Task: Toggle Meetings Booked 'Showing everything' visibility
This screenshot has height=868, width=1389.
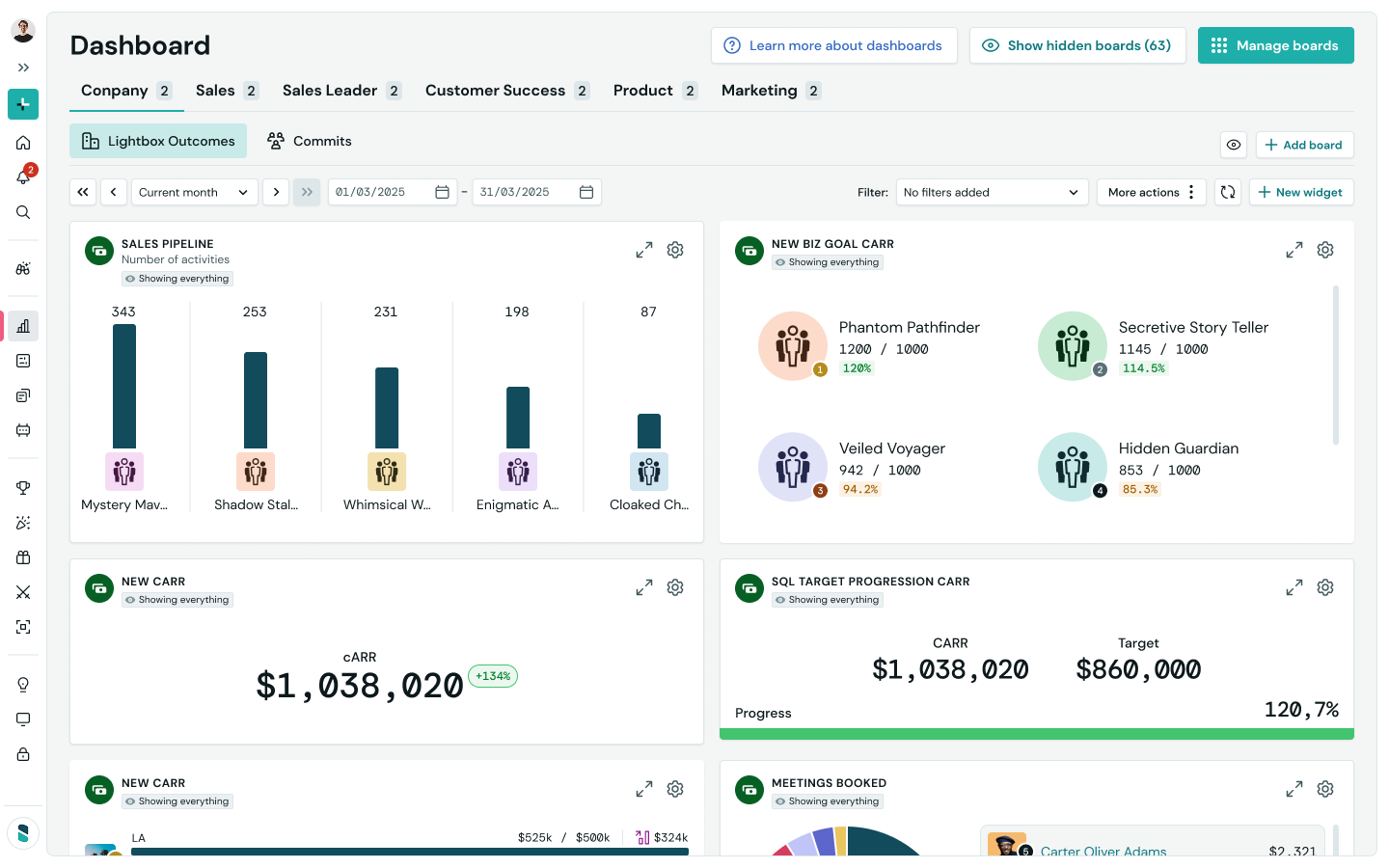Action: pos(828,801)
